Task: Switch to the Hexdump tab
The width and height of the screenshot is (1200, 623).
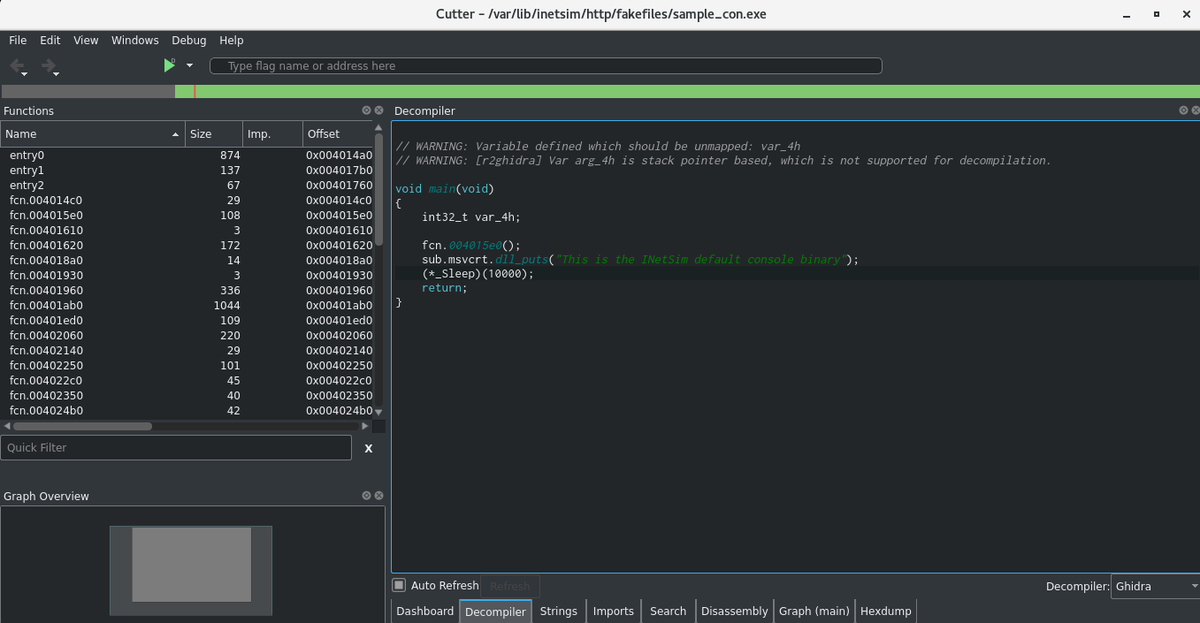Action: 884,611
